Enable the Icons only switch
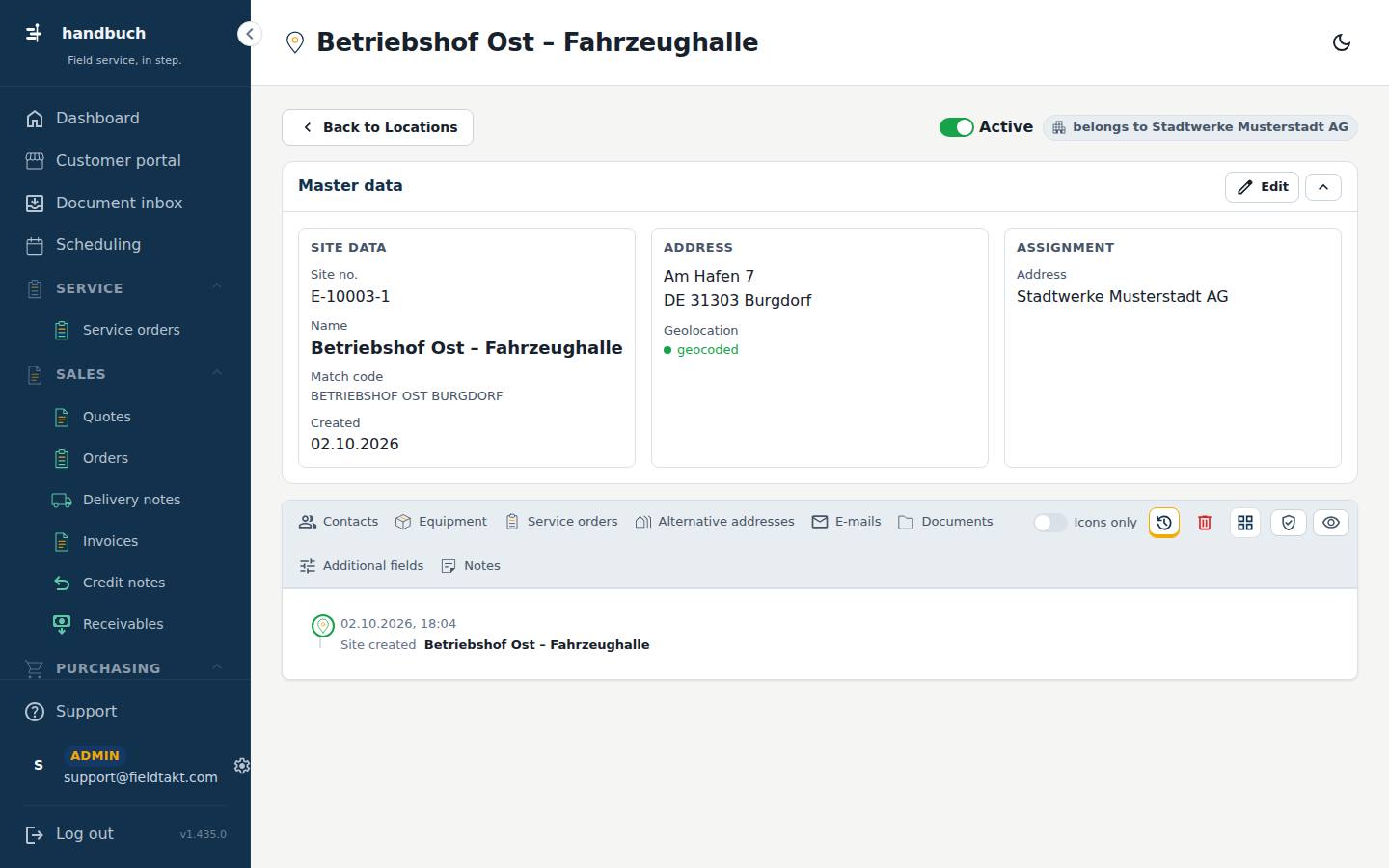1389x868 pixels. 1049,523
